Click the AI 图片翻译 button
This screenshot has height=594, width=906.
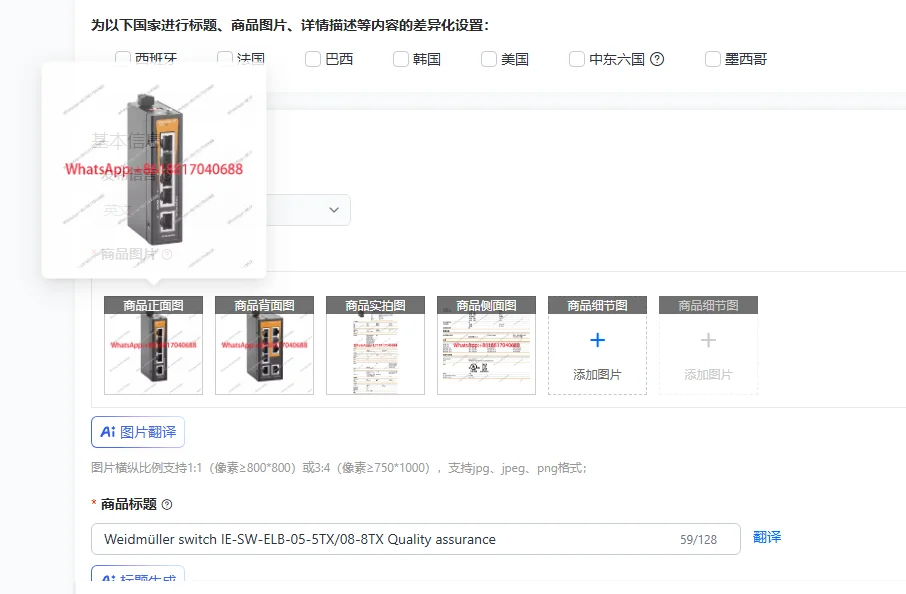[138, 432]
